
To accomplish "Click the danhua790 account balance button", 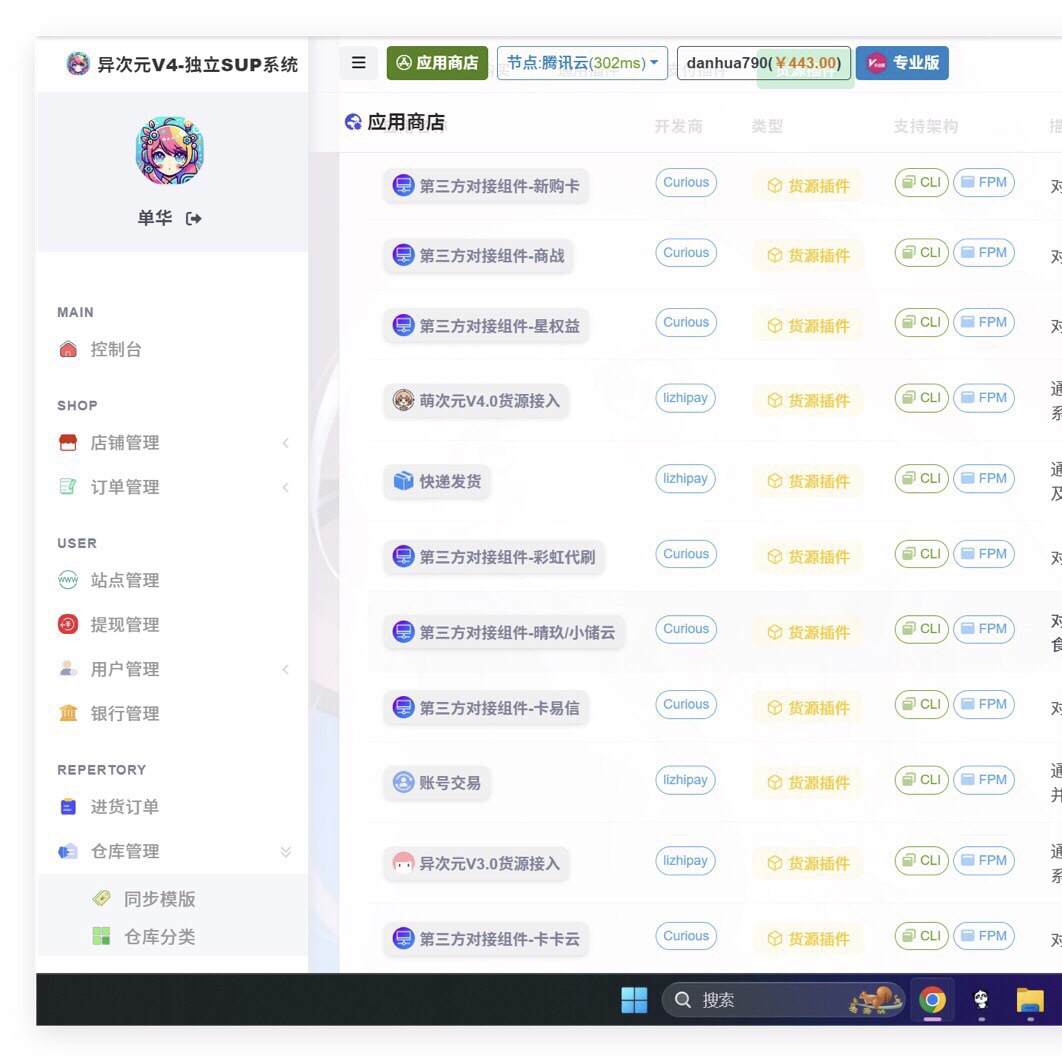I will click(x=763, y=63).
